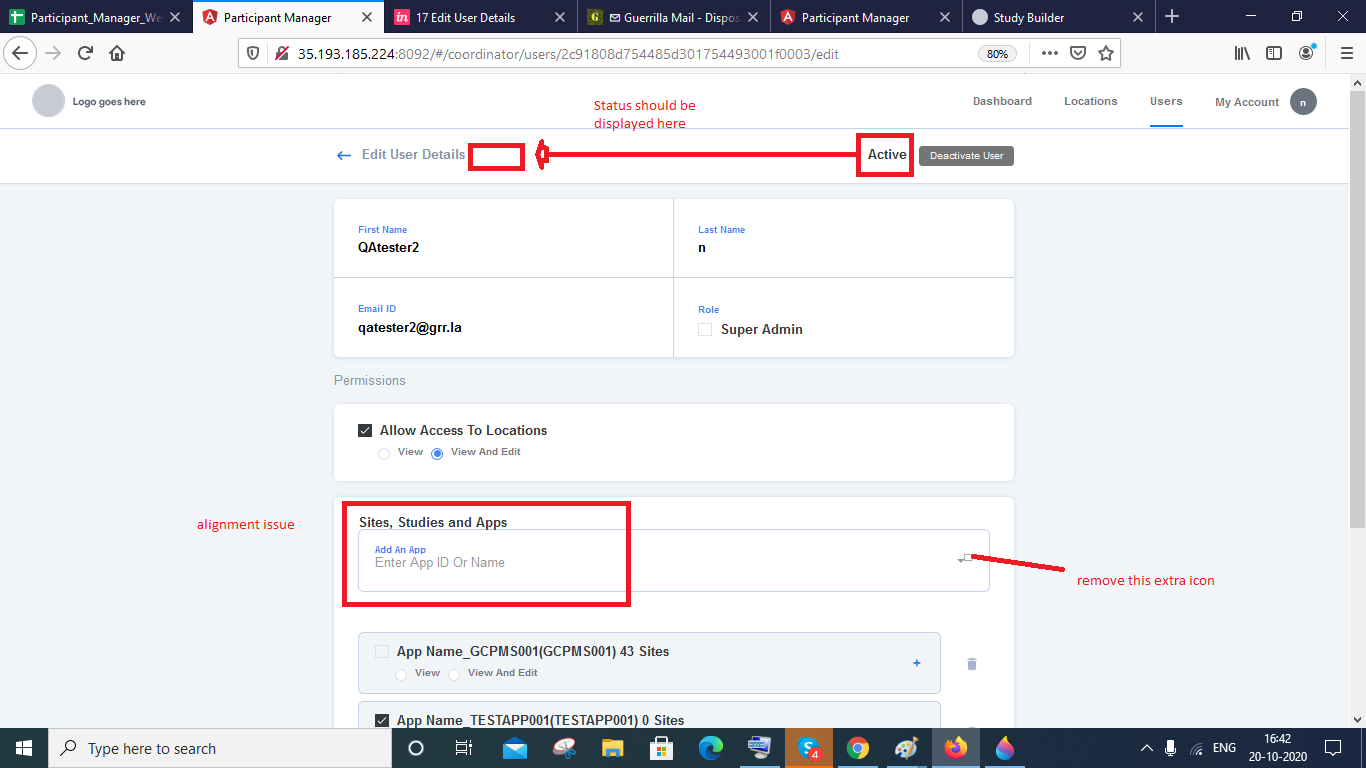
Task: Show hidden system tray icons chevron
Action: click(1146, 748)
